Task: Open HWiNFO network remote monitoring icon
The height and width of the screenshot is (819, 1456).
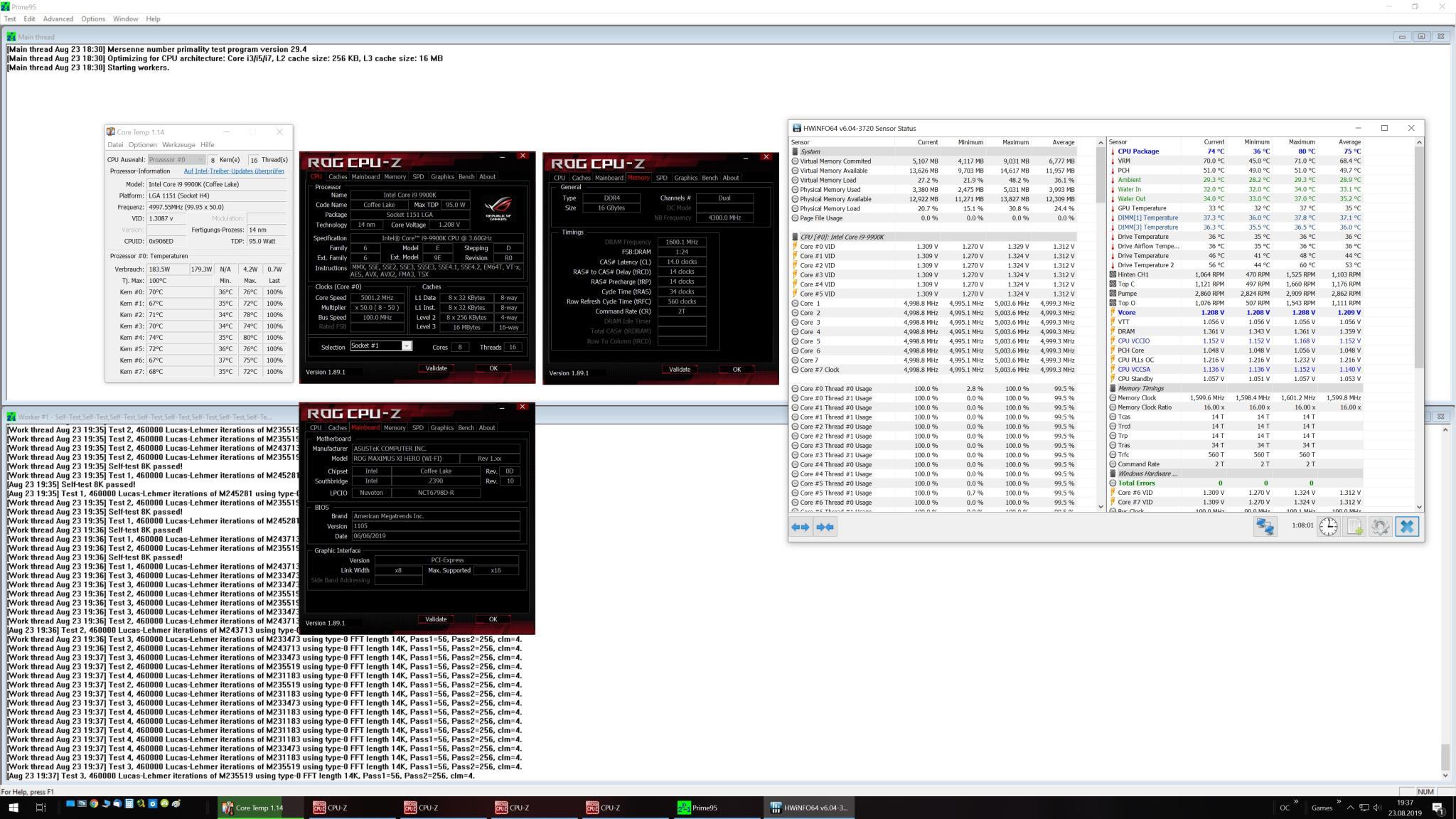Action: [x=1265, y=526]
